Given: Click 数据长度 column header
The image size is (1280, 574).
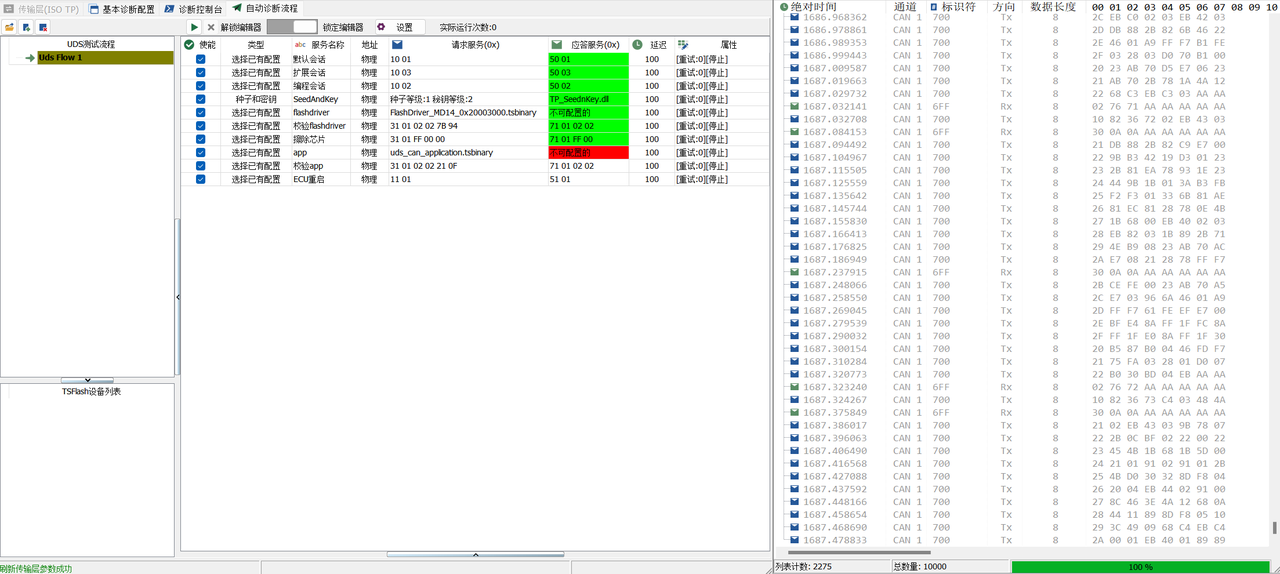Looking at the screenshot, I should (1053, 7).
